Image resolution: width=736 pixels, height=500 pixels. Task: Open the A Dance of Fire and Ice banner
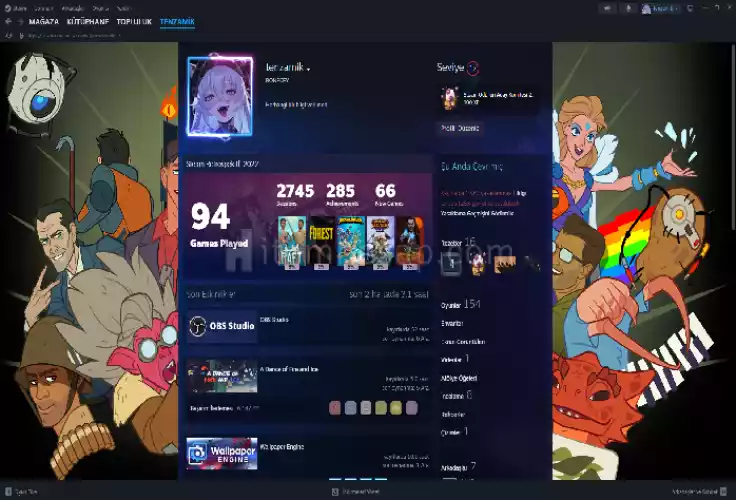click(221, 377)
